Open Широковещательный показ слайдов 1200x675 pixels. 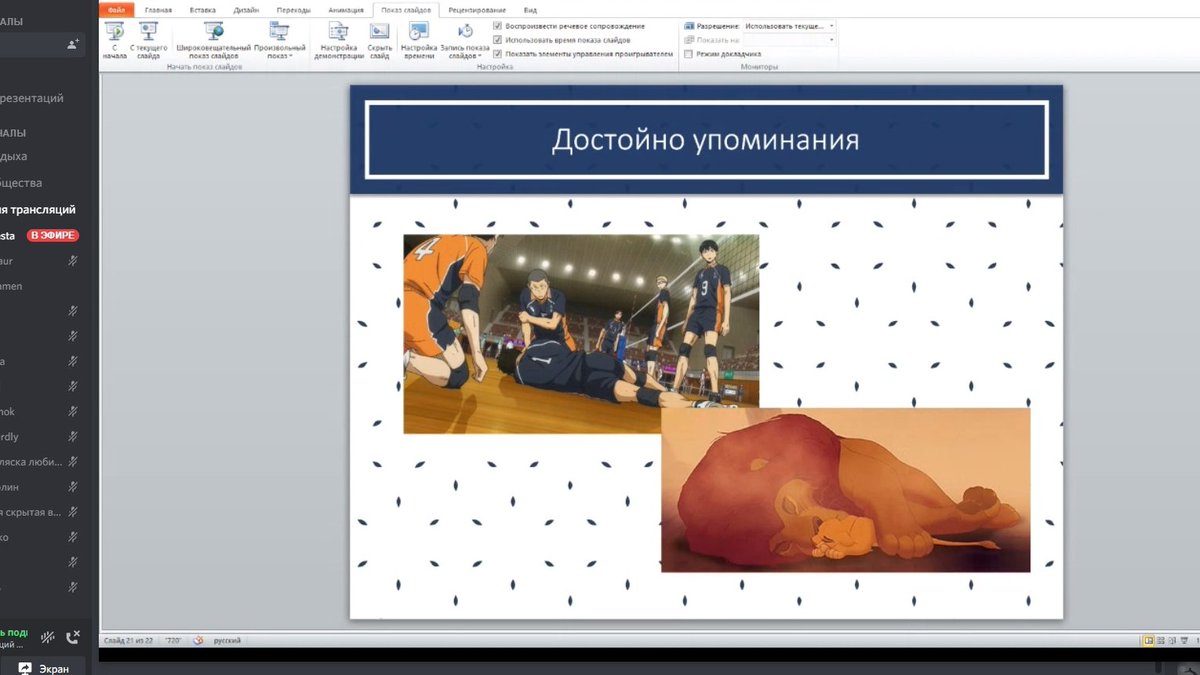tap(213, 40)
